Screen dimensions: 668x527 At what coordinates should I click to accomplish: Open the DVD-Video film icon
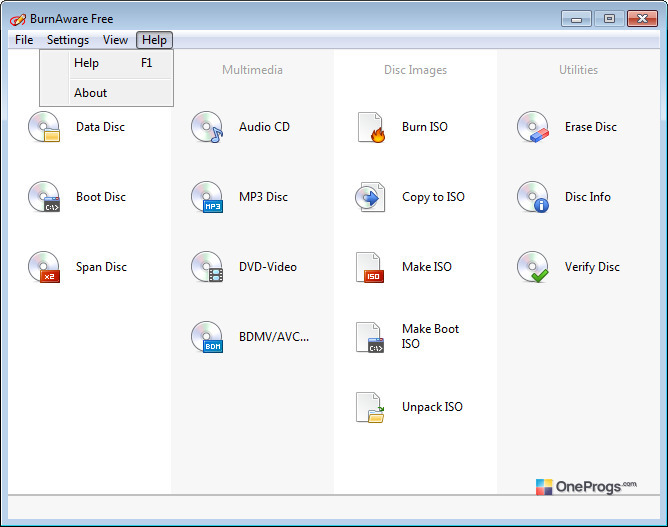207,267
